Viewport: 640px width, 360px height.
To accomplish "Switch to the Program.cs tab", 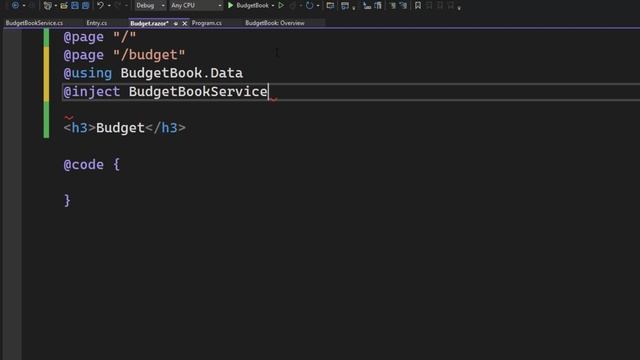I will click(x=207, y=23).
